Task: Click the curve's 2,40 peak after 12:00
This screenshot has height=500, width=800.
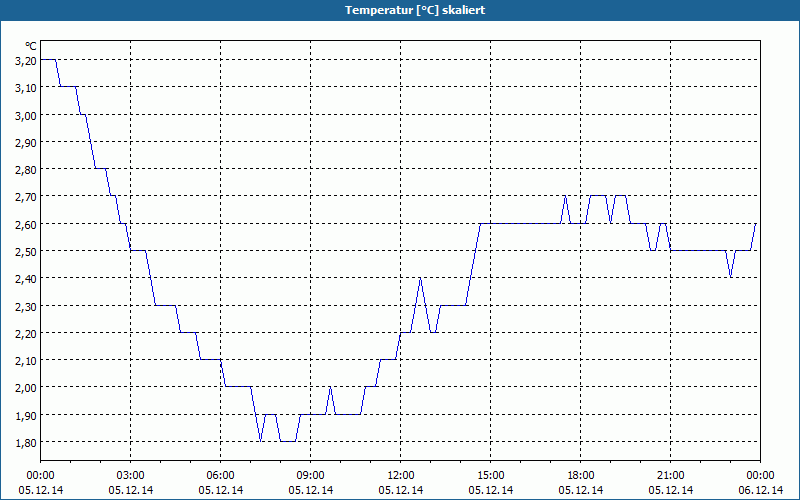Action: tap(420, 278)
